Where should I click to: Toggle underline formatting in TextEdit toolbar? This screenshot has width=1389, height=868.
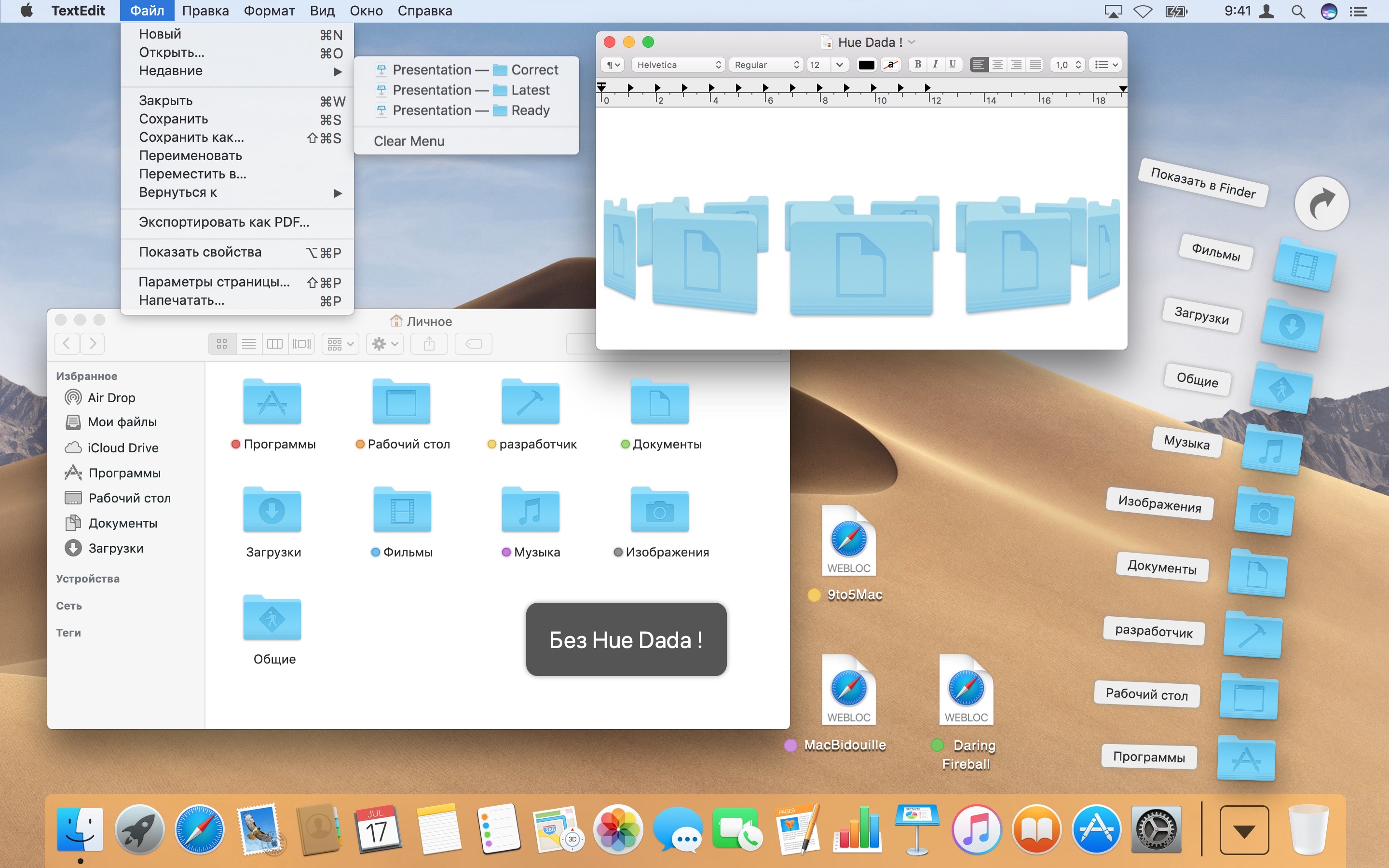[952, 64]
